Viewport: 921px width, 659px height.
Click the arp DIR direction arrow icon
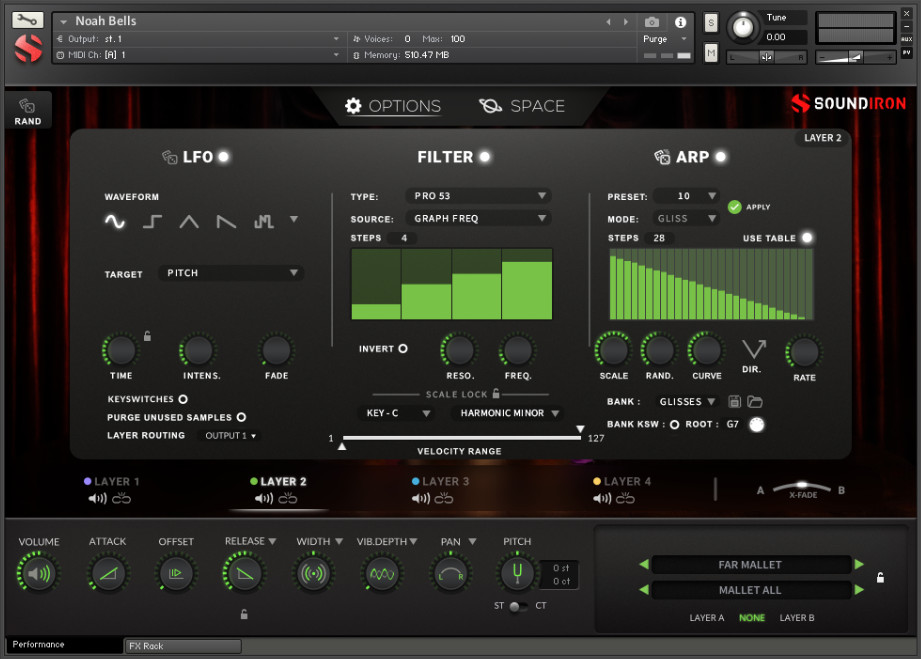[754, 349]
